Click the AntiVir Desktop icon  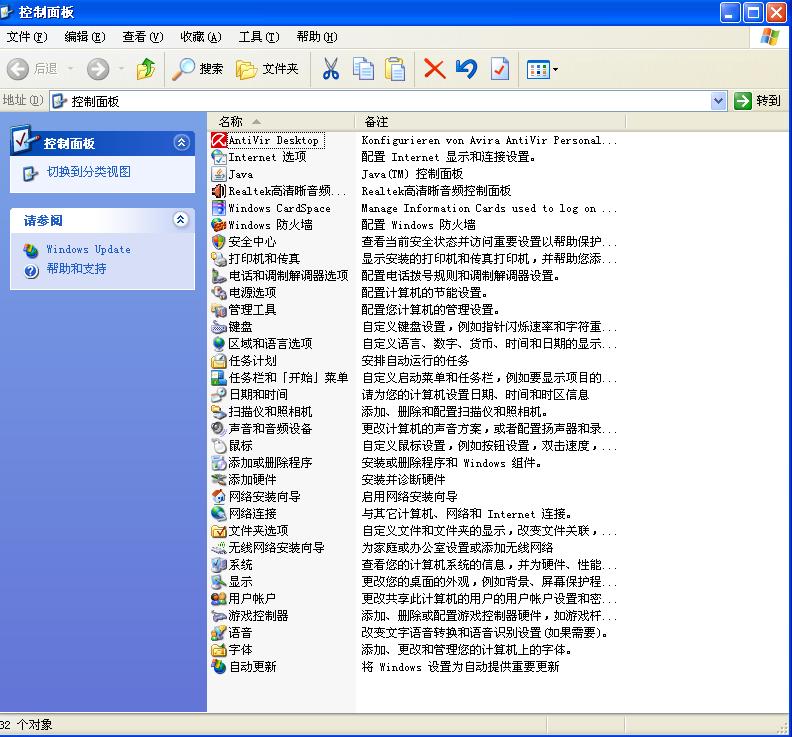(219, 140)
